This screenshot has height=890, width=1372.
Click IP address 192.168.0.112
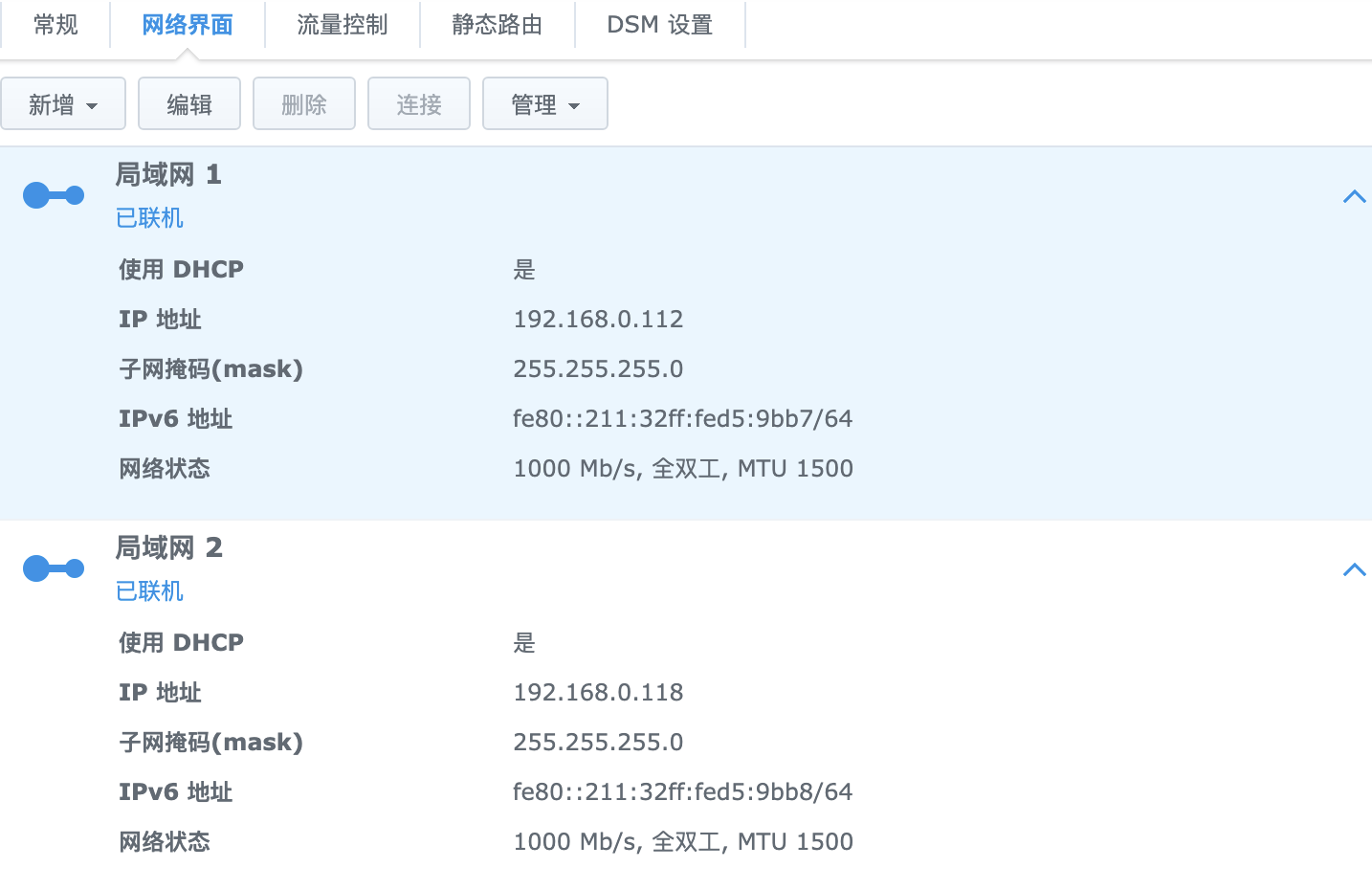(x=598, y=320)
